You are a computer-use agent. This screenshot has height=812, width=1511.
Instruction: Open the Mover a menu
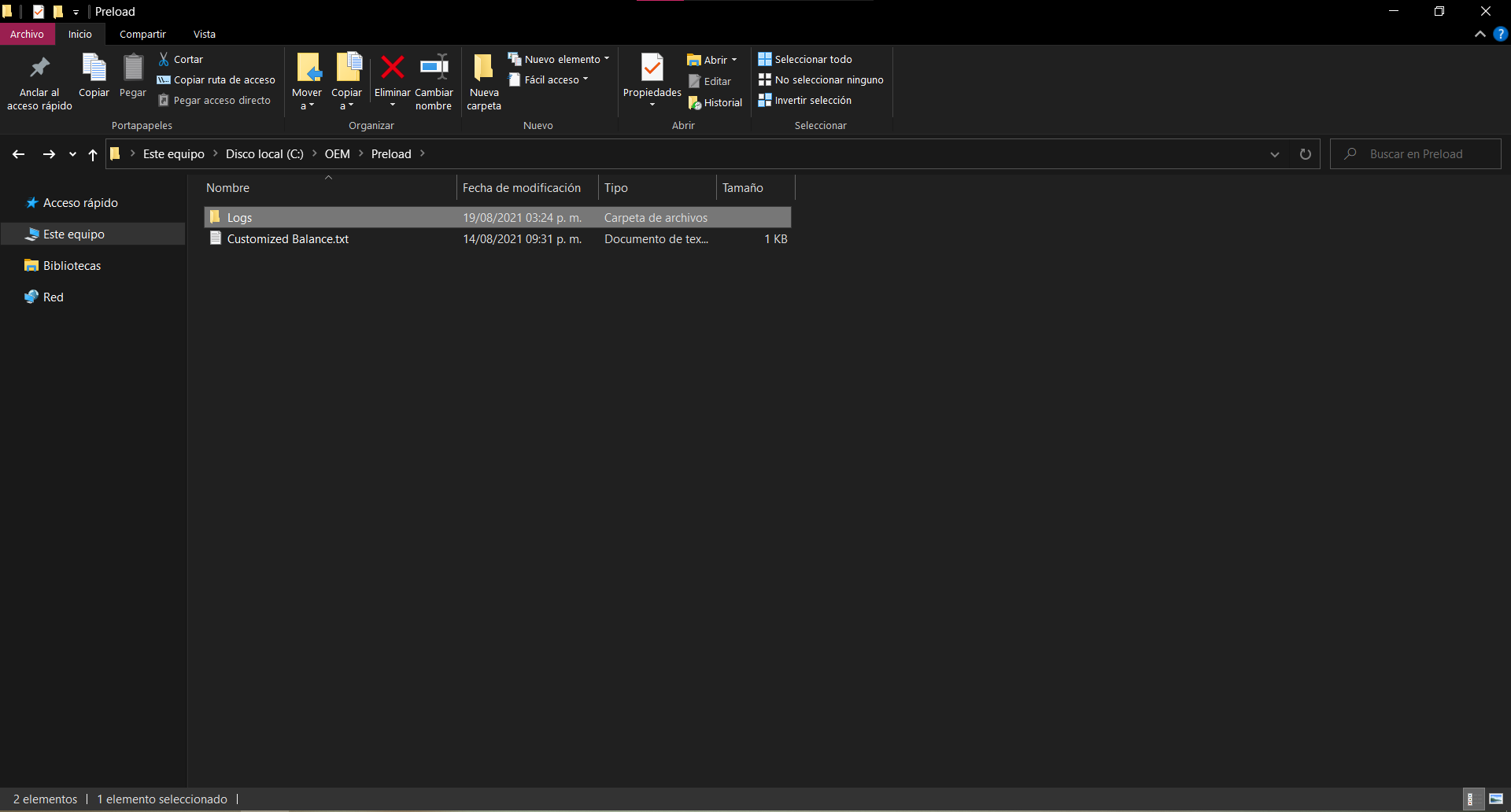click(x=307, y=83)
